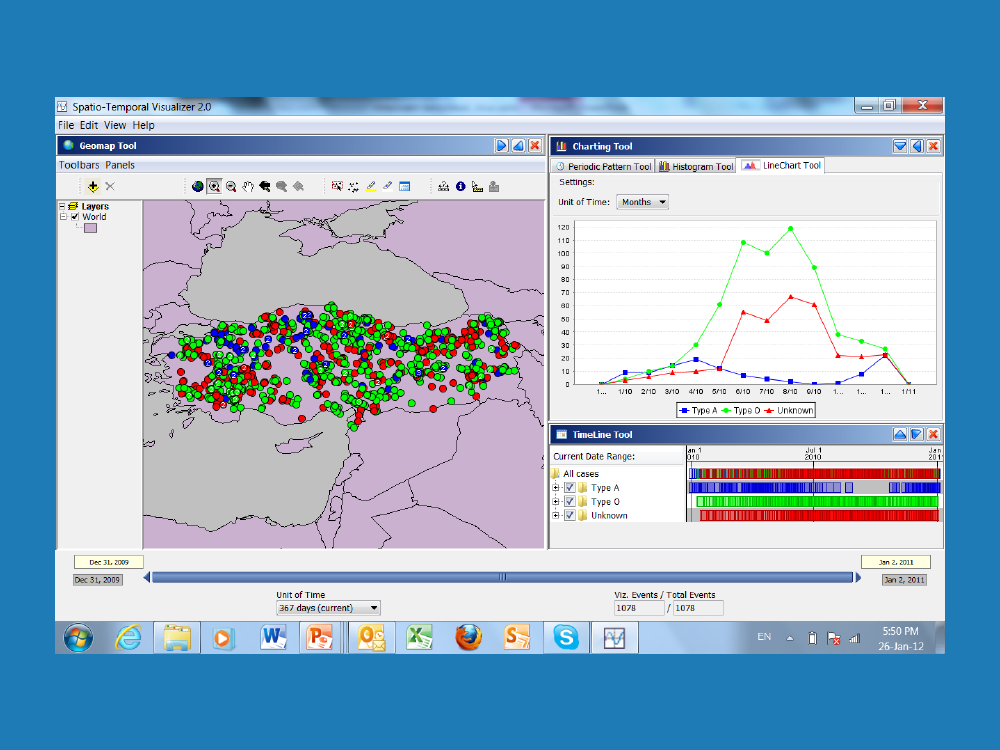Viewport: 1000px width, 750px height.
Task: Click the yellow highlighter pen icon
Action: [371, 186]
